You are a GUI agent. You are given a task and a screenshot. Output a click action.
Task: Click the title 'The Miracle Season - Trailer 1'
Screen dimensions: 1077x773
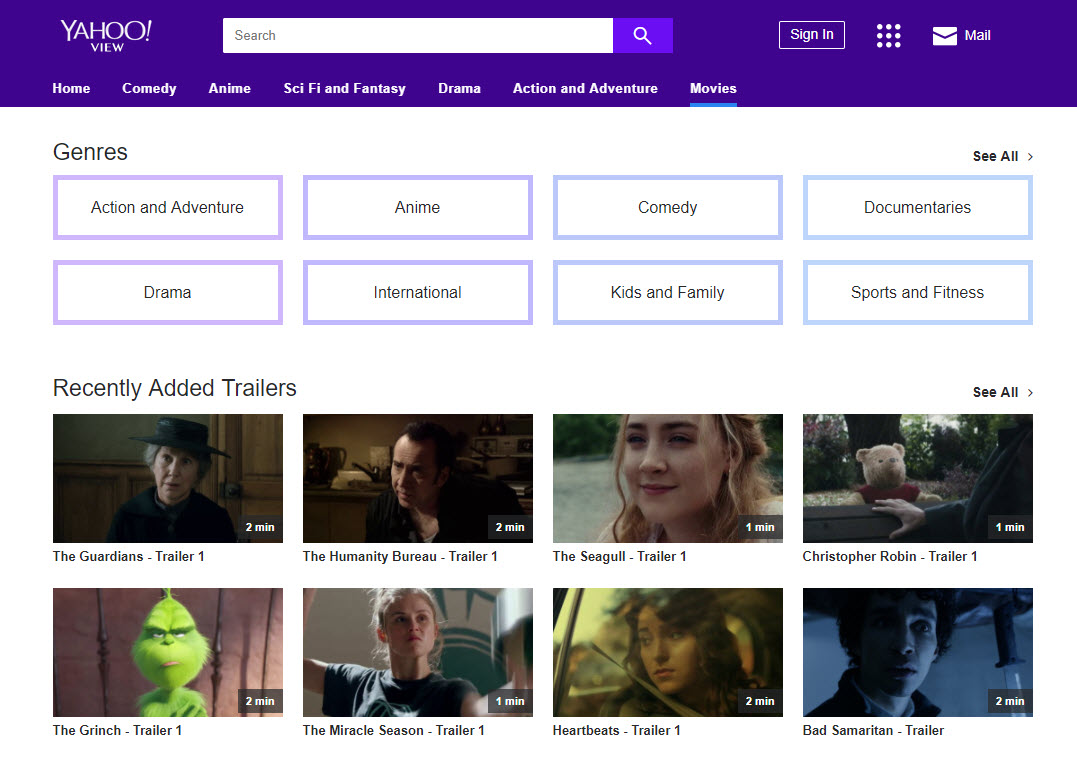point(394,730)
